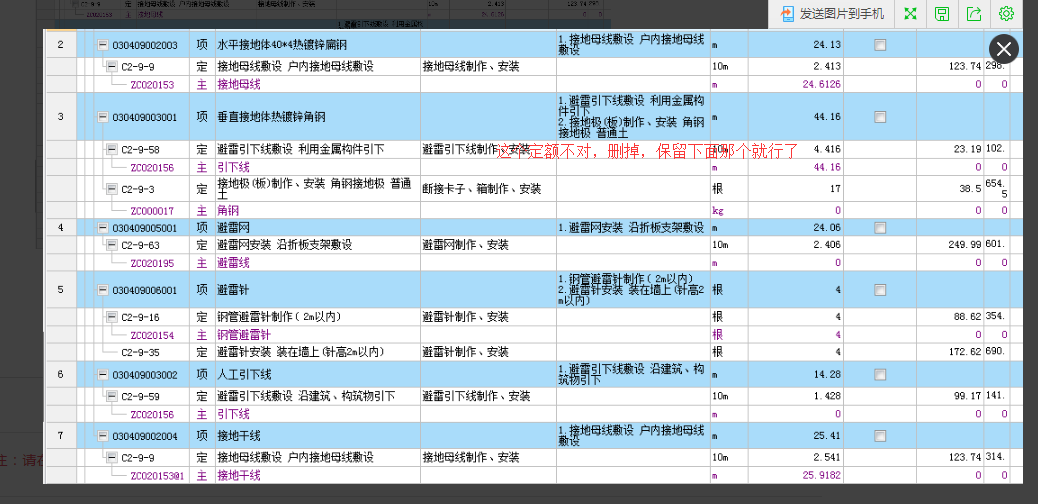1038x504 pixels.
Task: Share image using green export icon
Action: 974,14
